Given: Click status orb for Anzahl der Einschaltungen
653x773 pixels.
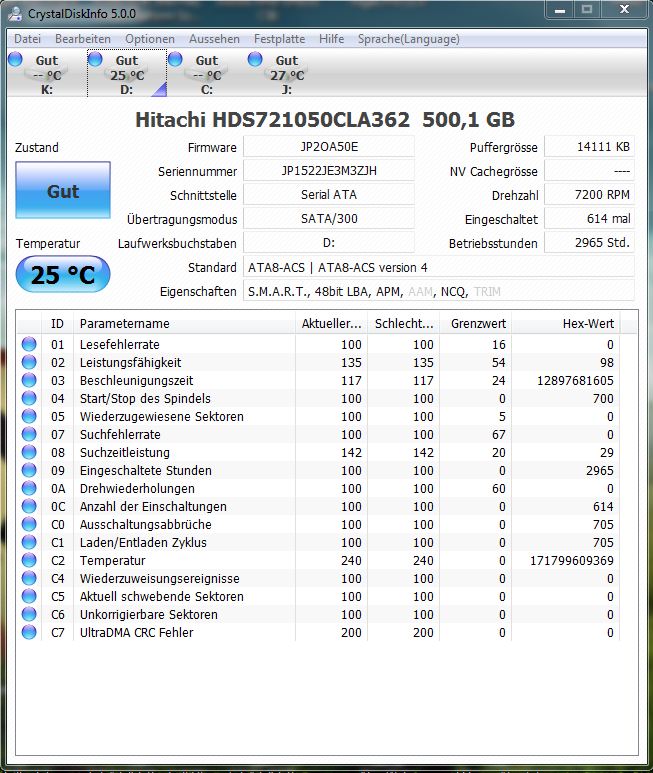Looking at the screenshot, I should [x=29, y=506].
